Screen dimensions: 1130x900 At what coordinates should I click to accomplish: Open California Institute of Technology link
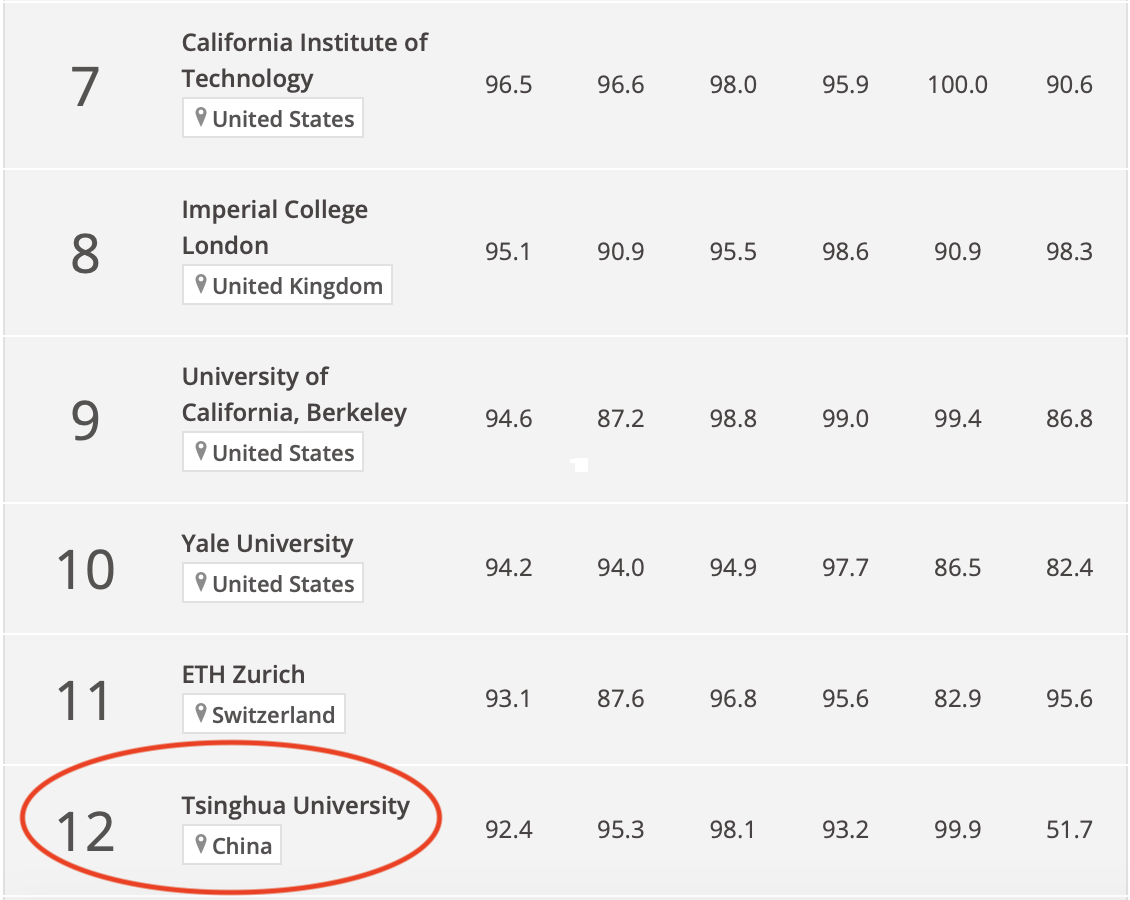(x=304, y=61)
